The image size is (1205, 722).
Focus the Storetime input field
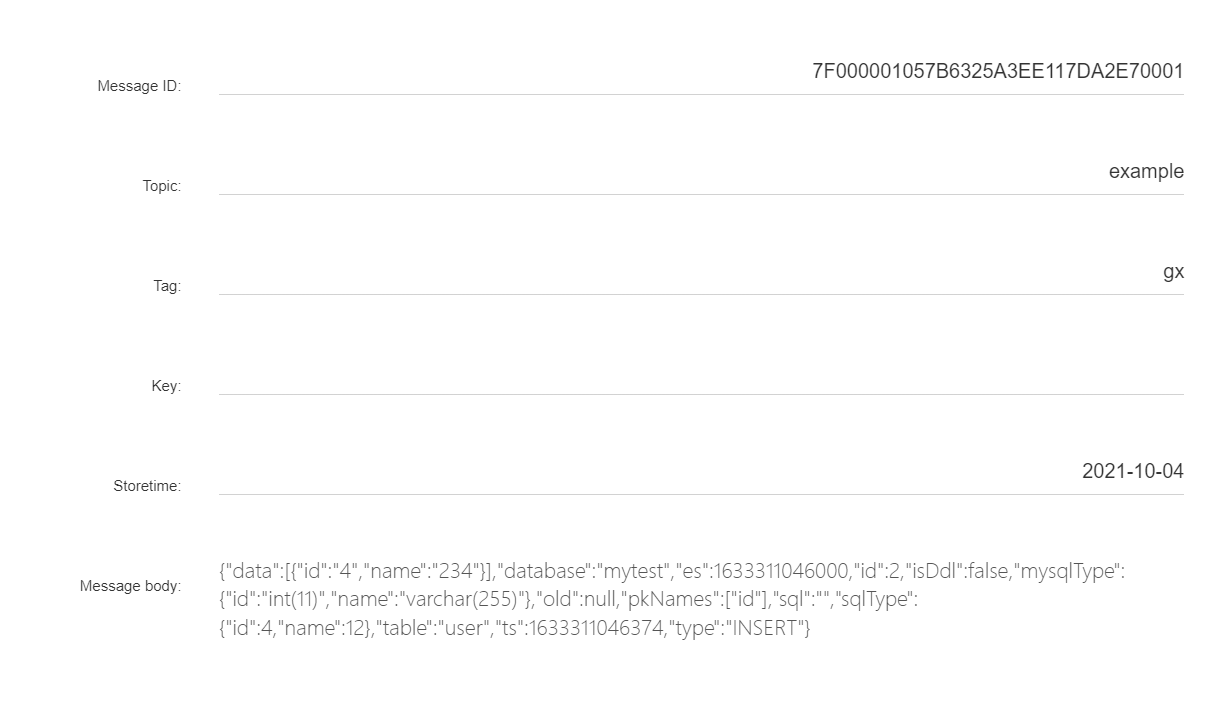click(x=701, y=472)
